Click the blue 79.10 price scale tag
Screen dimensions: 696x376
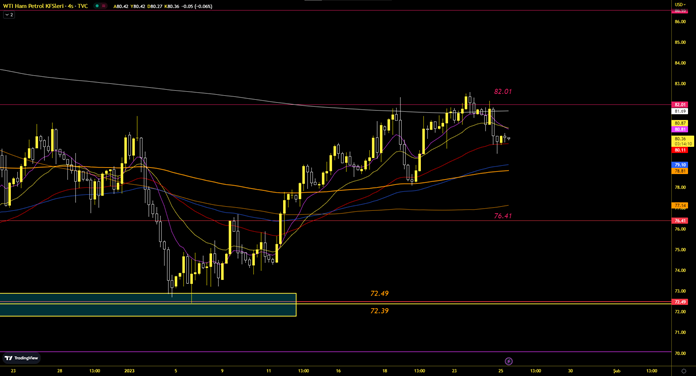[x=680, y=165]
